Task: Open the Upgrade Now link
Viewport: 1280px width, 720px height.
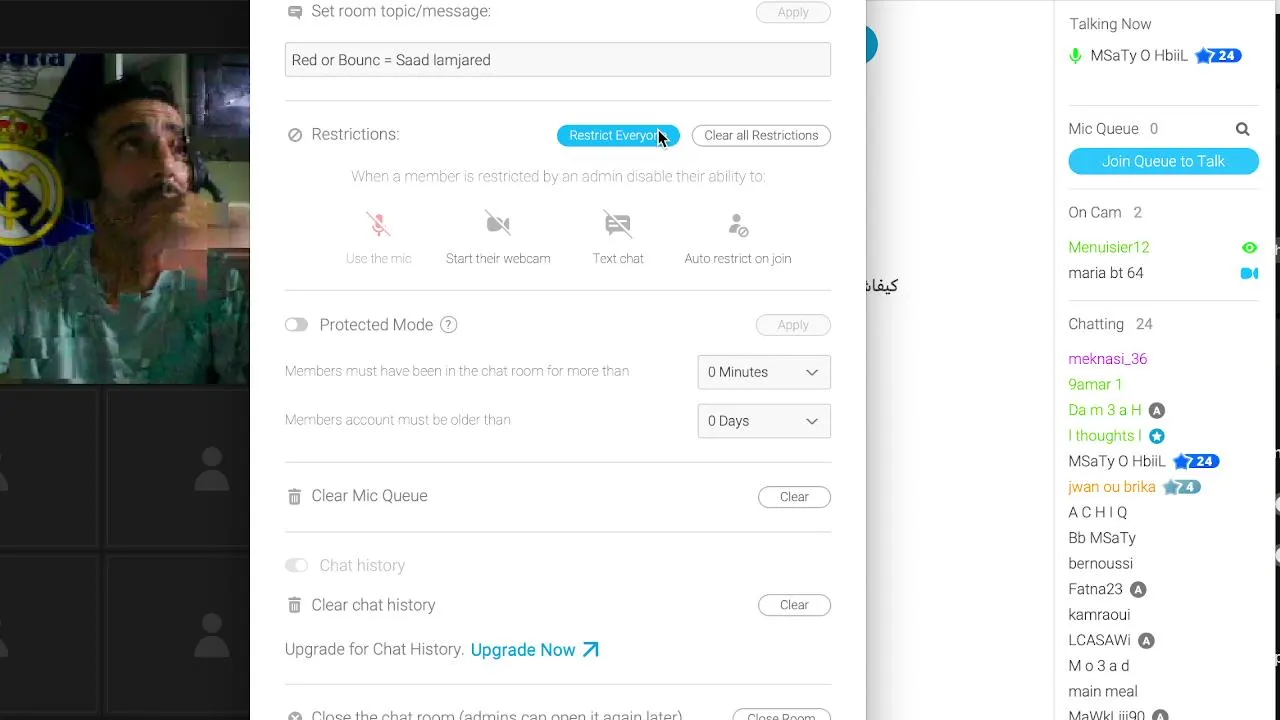Action: click(x=534, y=650)
